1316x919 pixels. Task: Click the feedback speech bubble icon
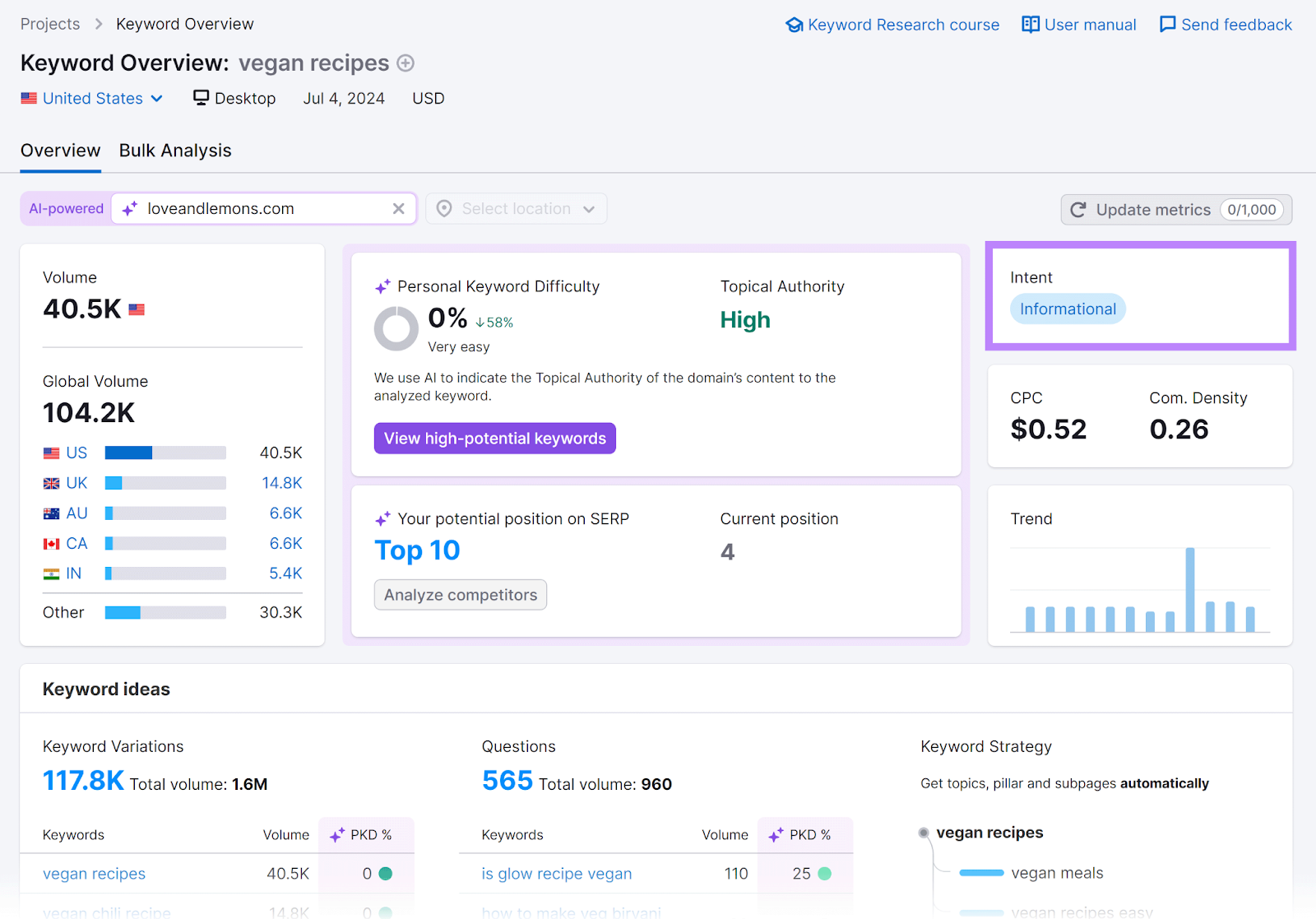coord(1166,24)
